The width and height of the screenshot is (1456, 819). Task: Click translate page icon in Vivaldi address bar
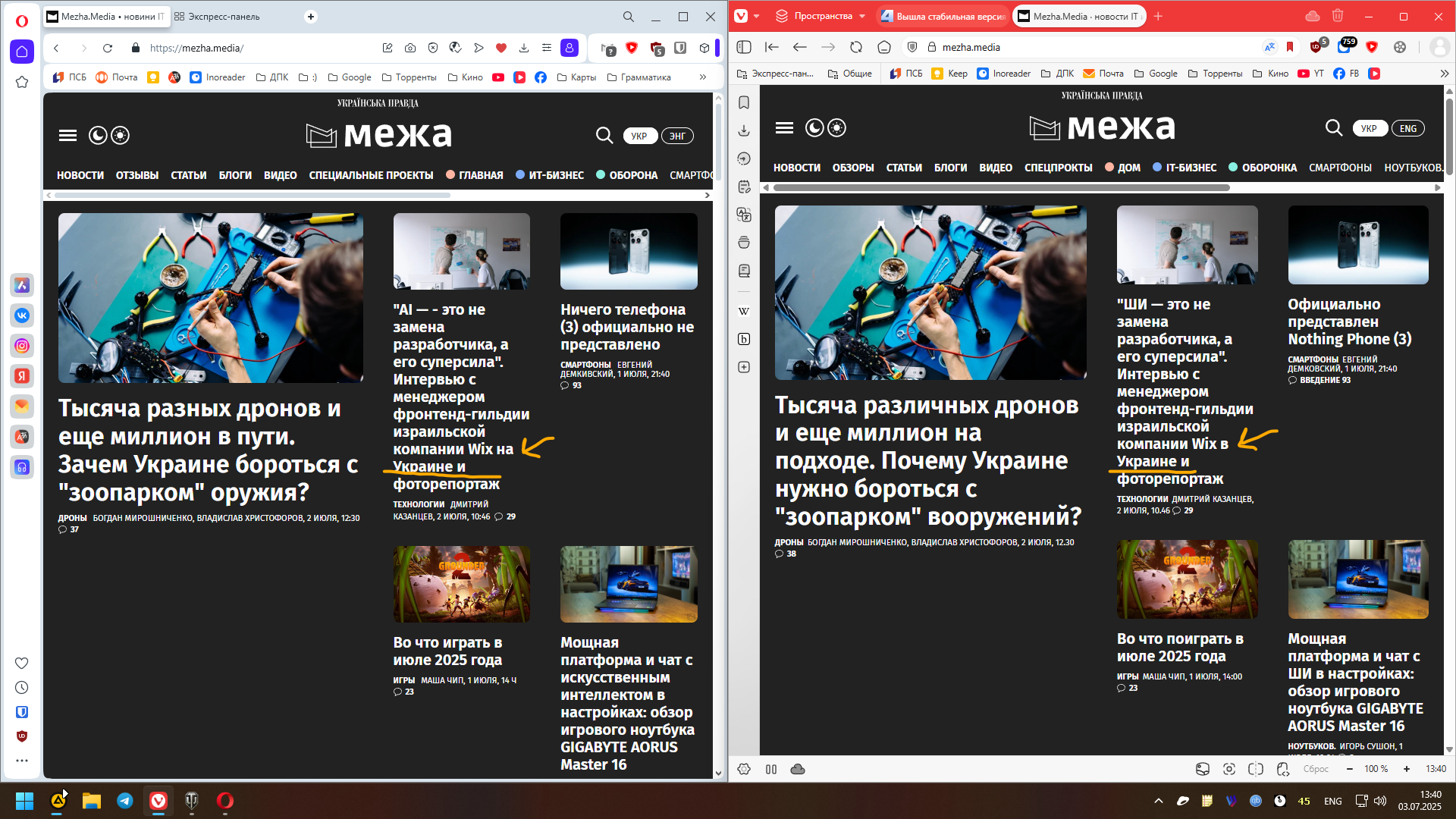[x=1269, y=47]
